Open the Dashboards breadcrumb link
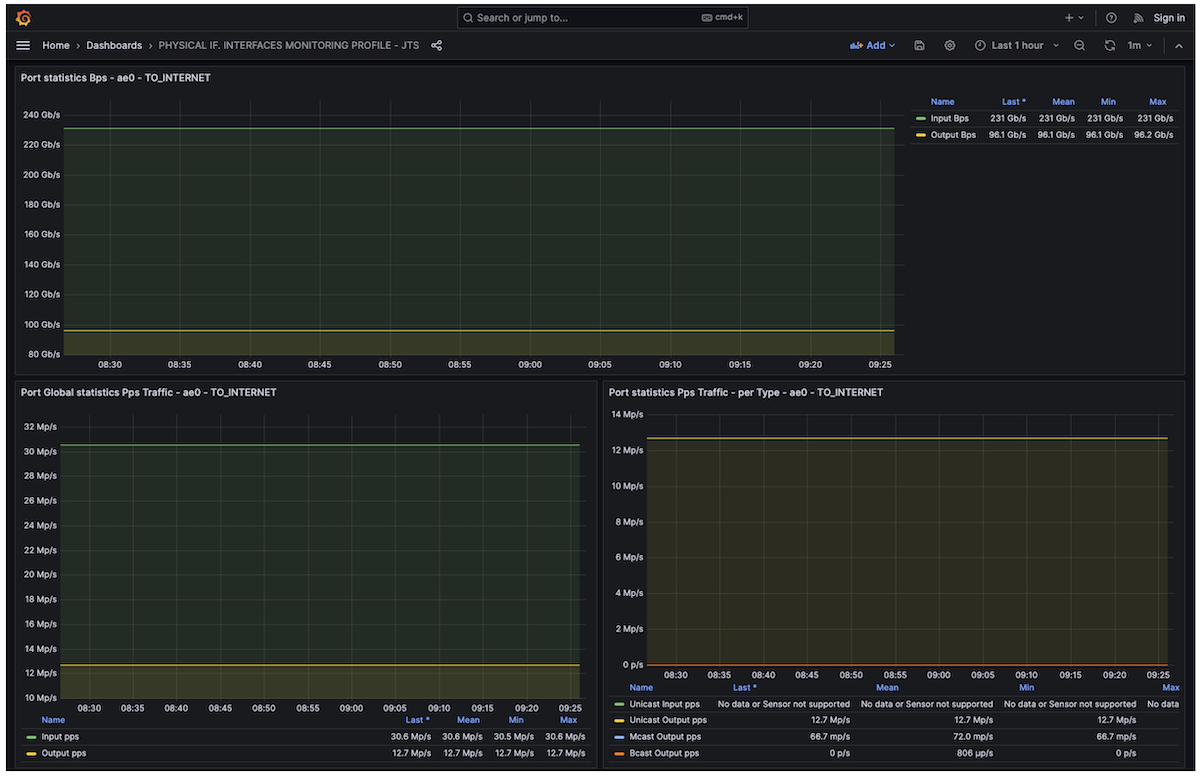 coord(113,45)
